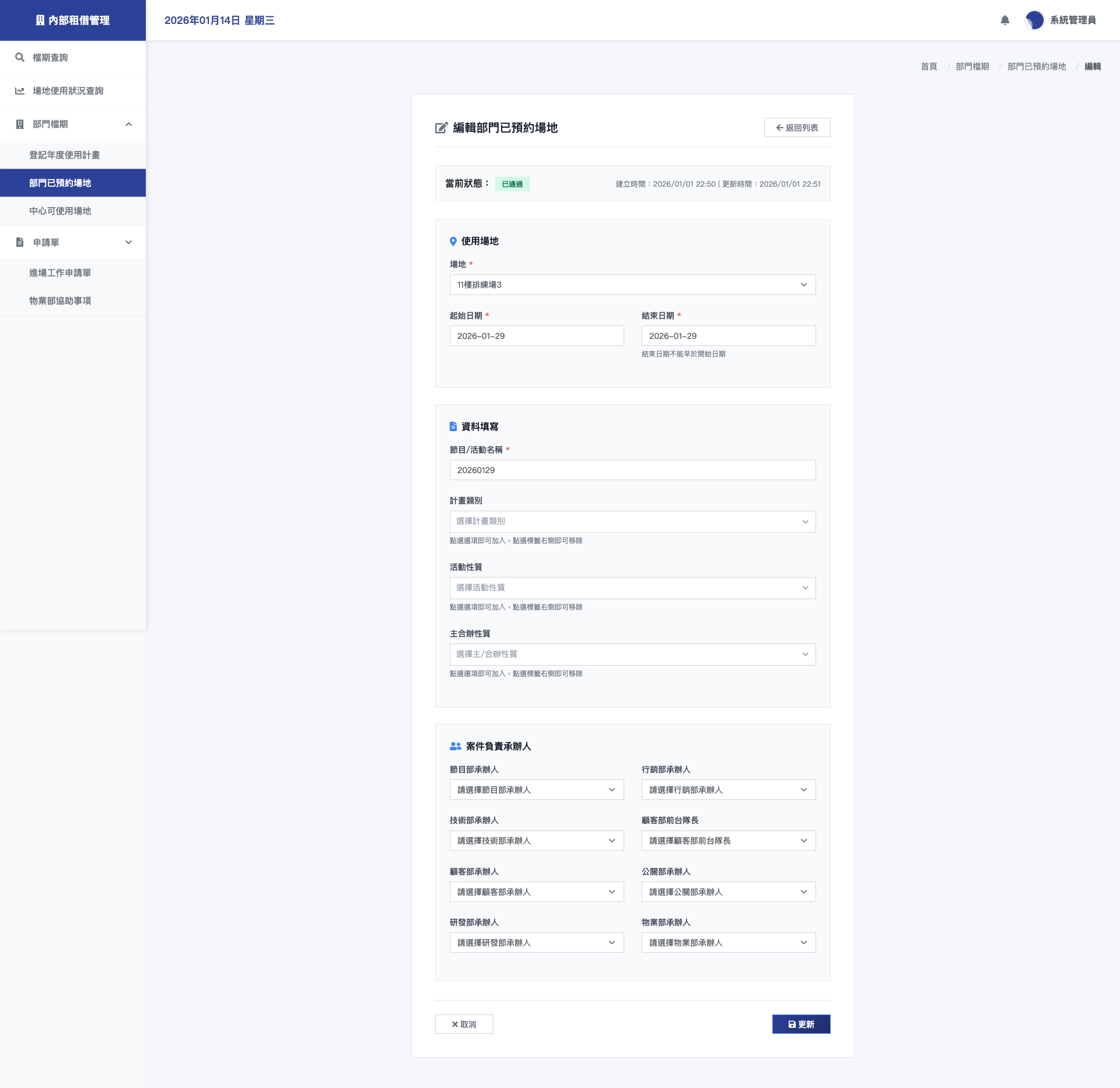The height and width of the screenshot is (1088, 1120).
Task: Click the 申請單 document icon in sidebar
Action: 20,242
